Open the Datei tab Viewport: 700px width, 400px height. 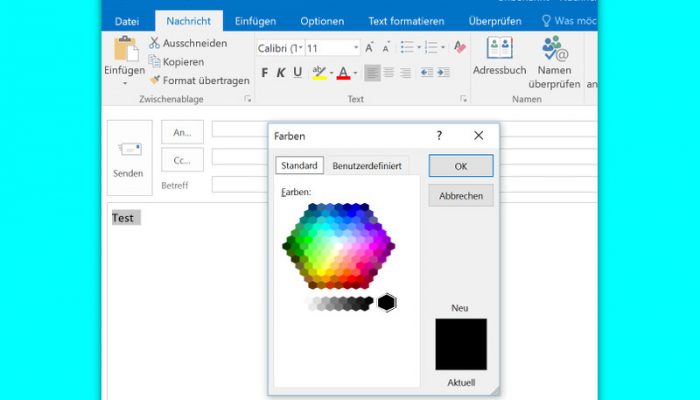tap(127, 21)
